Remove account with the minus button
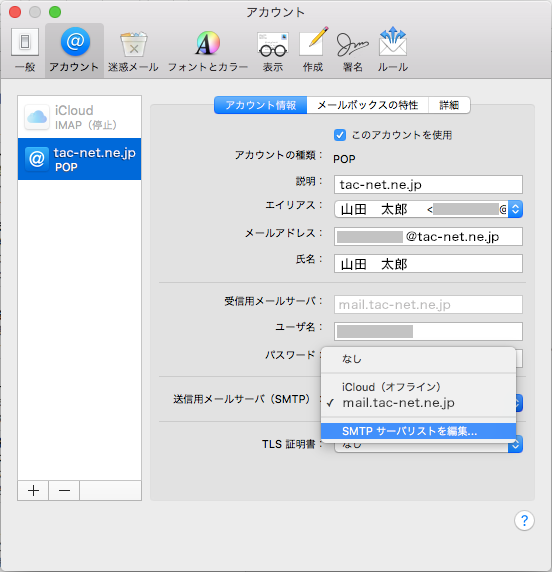This screenshot has width=552, height=572. (64, 491)
